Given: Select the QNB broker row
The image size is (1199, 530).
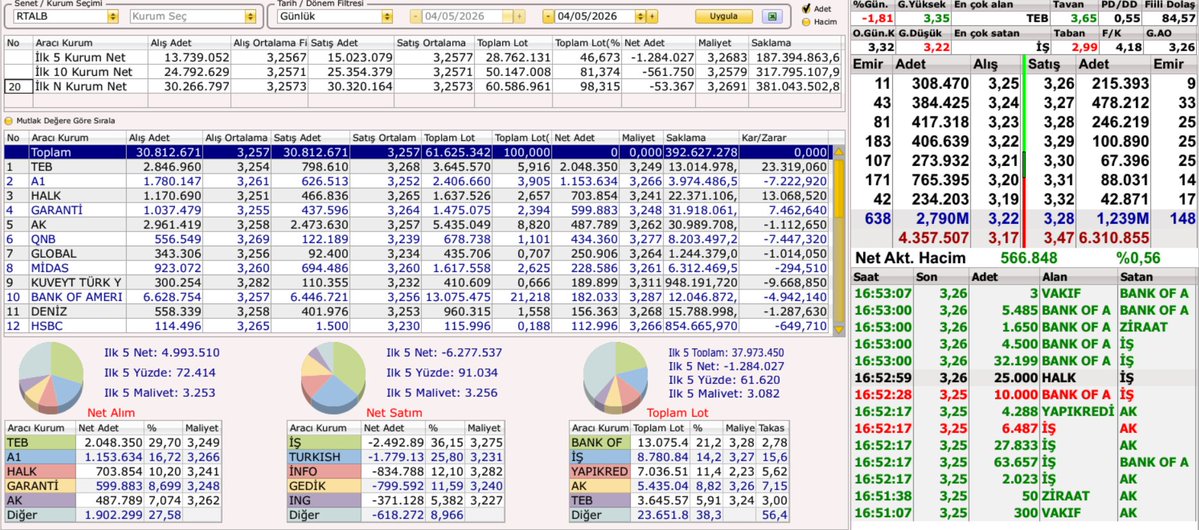Looking at the screenshot, I should pyautogui.click(x=418, y=239).
